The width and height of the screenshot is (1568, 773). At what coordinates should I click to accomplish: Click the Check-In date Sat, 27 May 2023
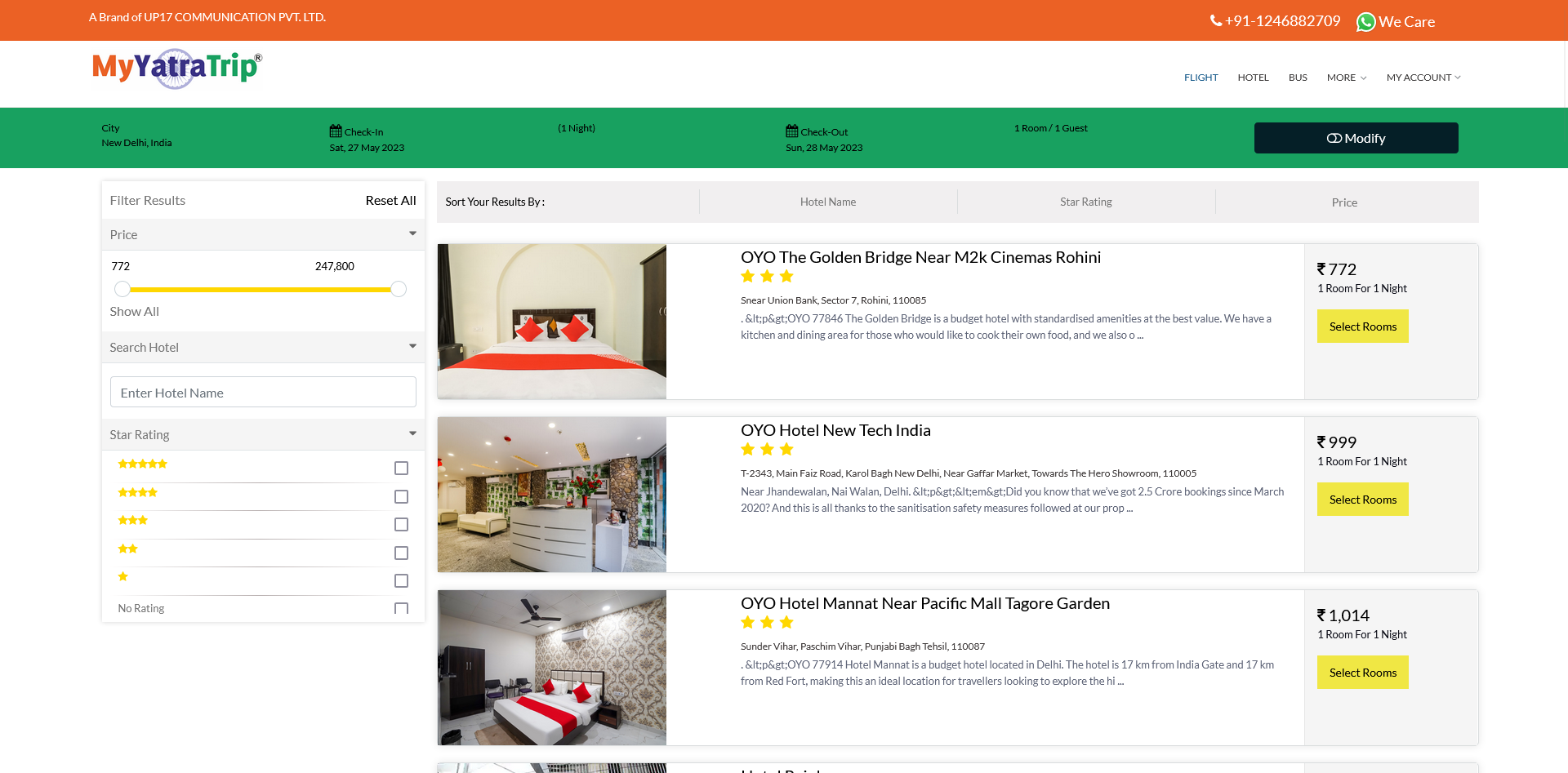point(367,148)
